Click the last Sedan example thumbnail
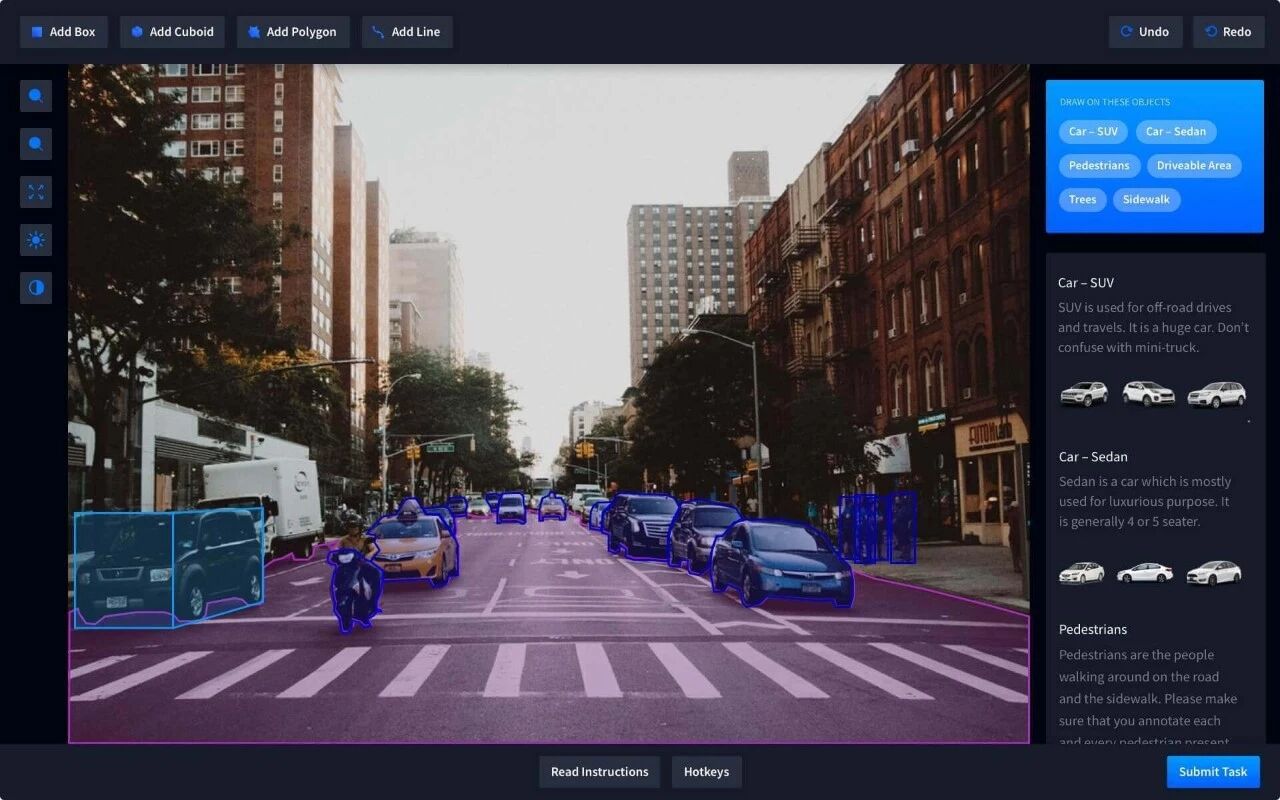 (1214, 573)
